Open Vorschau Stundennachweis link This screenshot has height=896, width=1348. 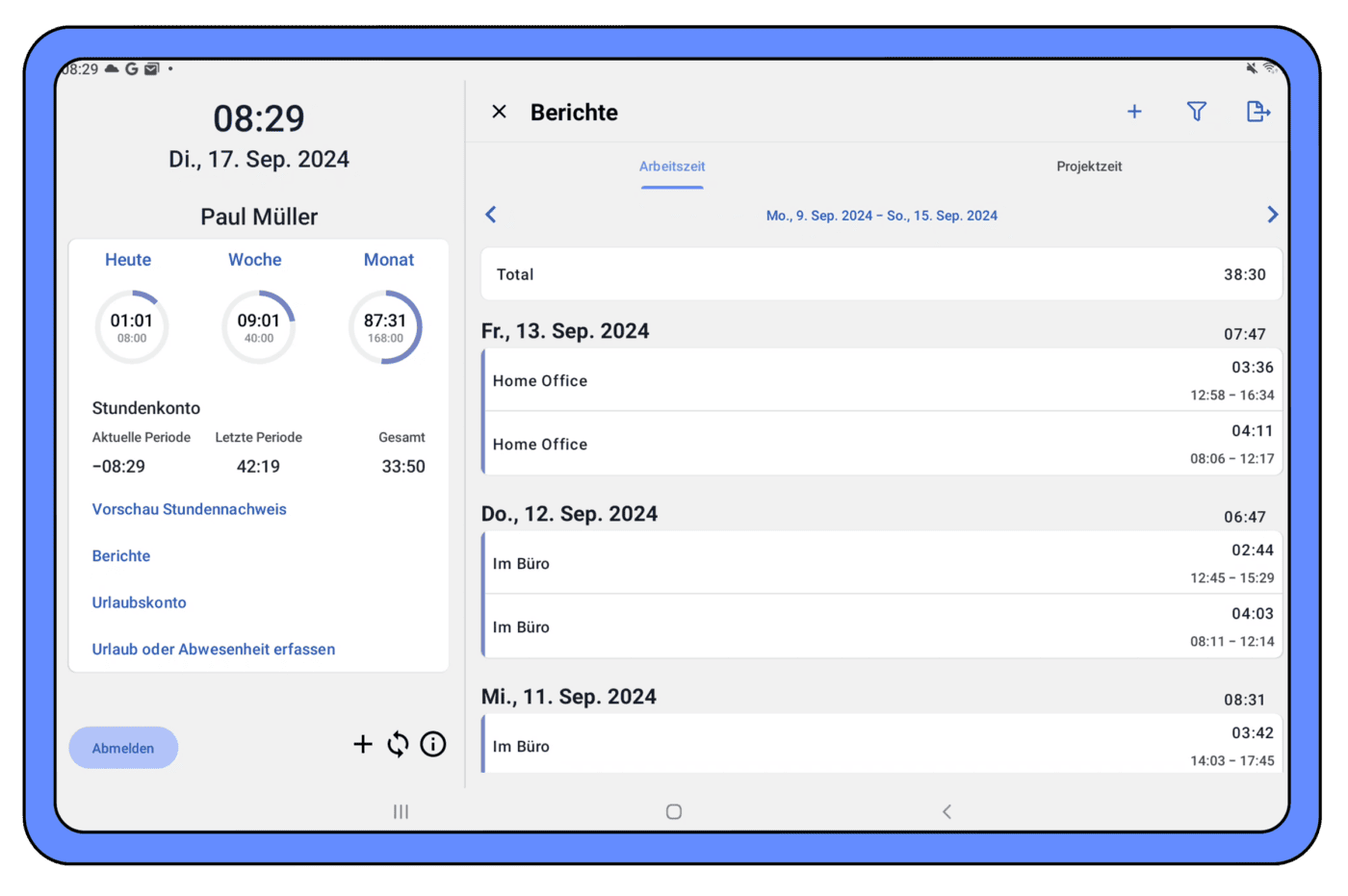coord(190,509)
